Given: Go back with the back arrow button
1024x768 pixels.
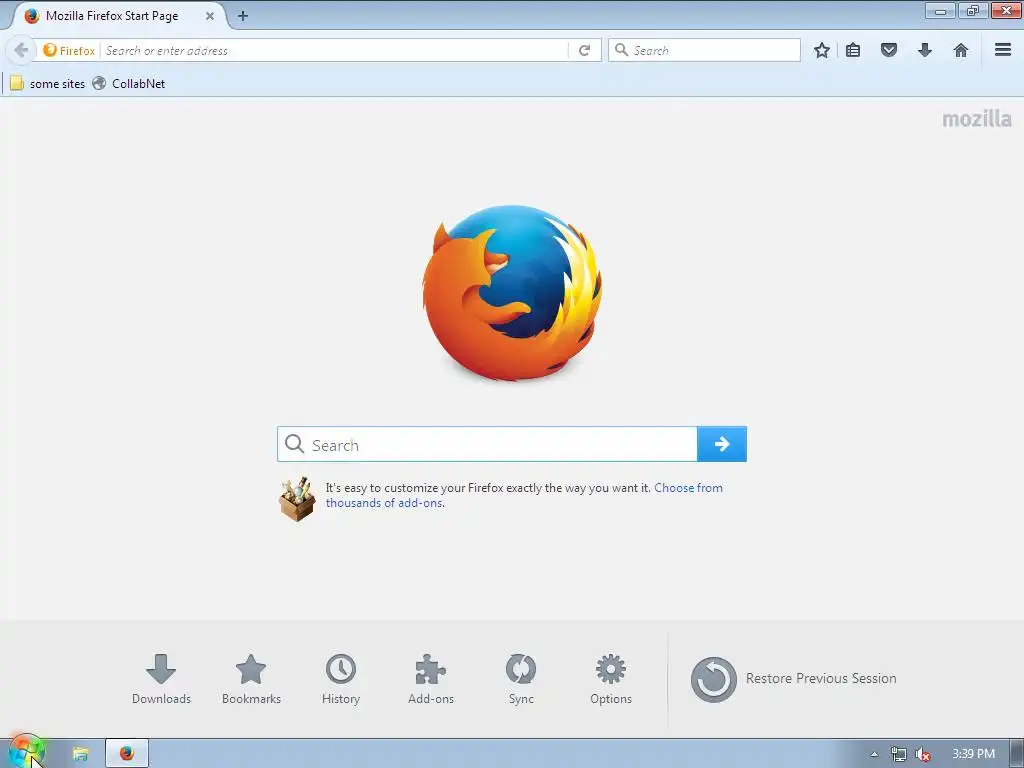Looking at the screenshot, I should [21, 50].
